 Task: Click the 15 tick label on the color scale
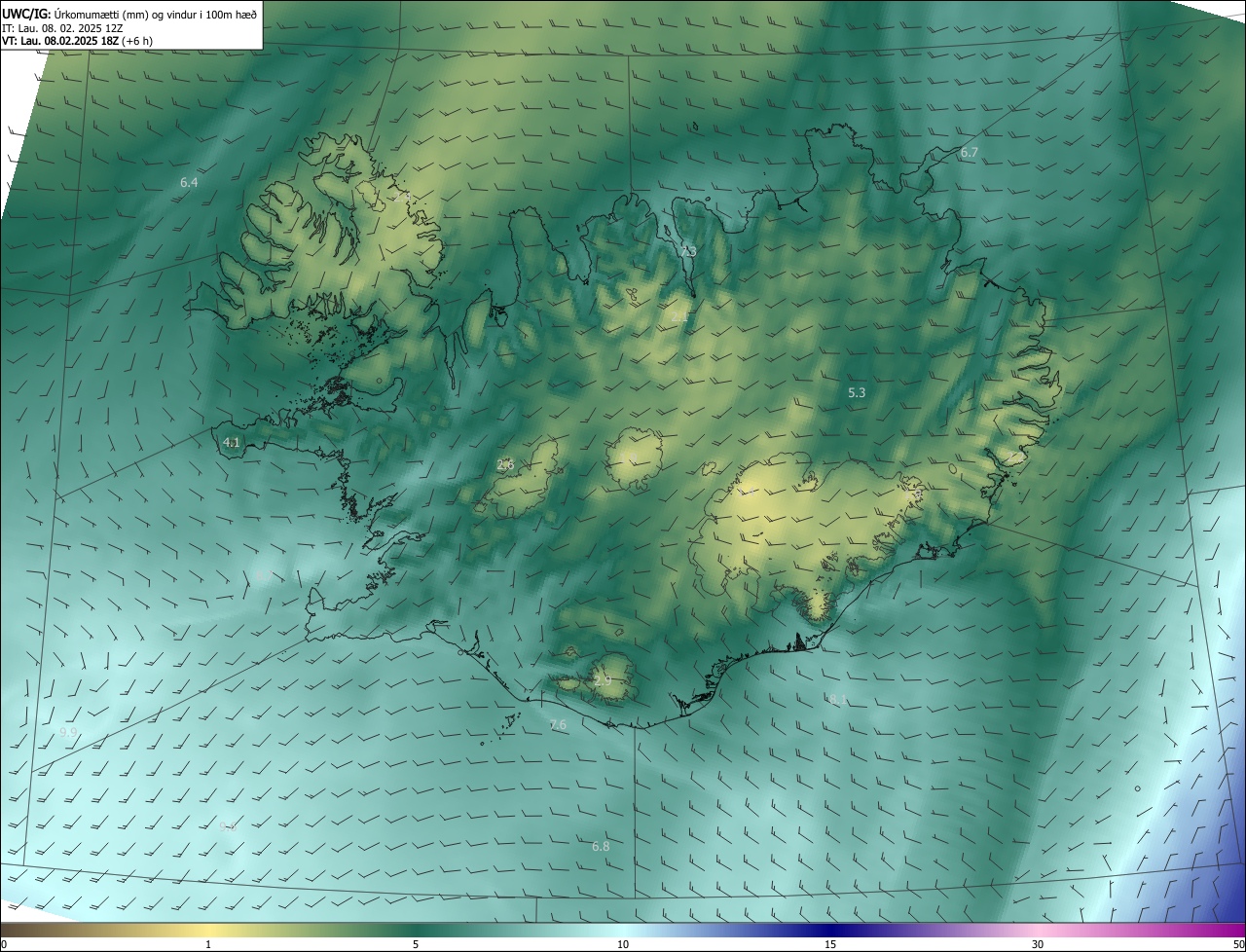pyautogui.click(x=830, y=944)
